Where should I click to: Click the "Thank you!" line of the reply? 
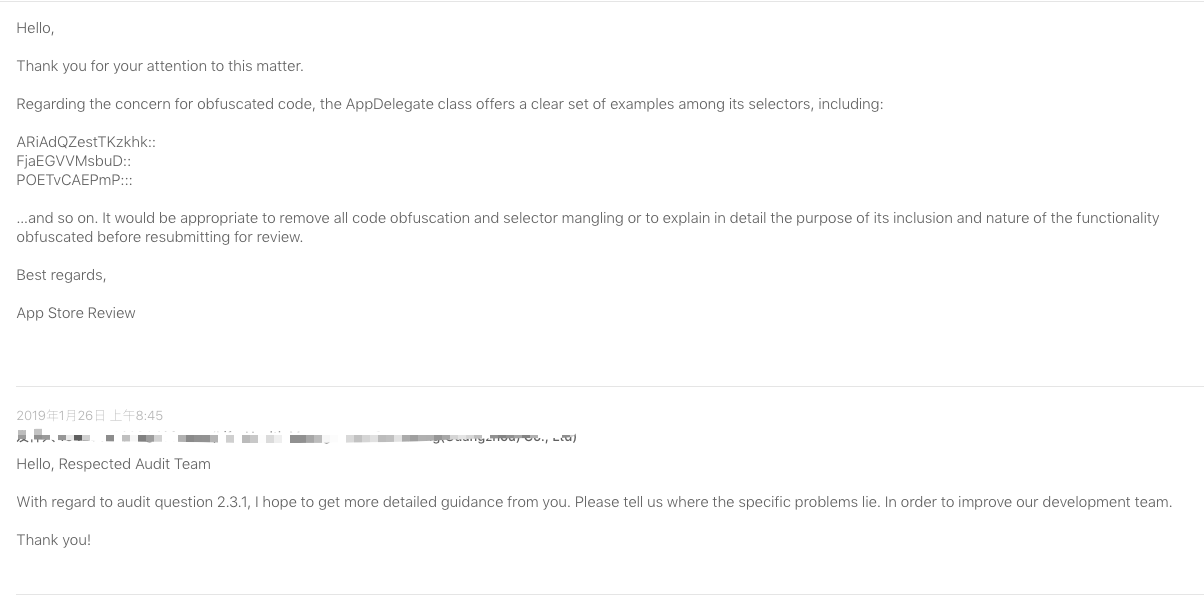54,540
